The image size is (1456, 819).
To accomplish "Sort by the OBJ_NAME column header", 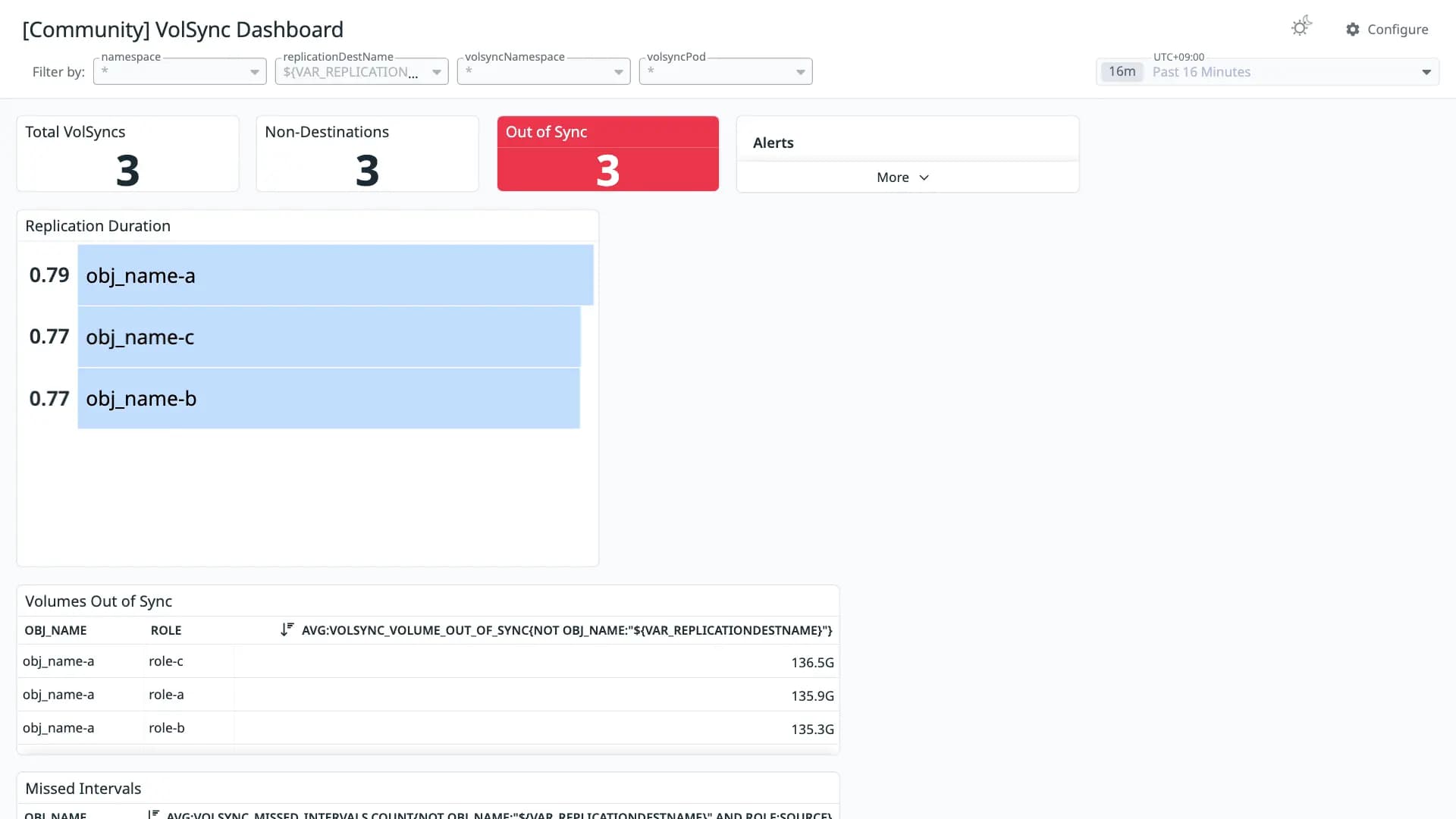I will [x=55, y=630].
